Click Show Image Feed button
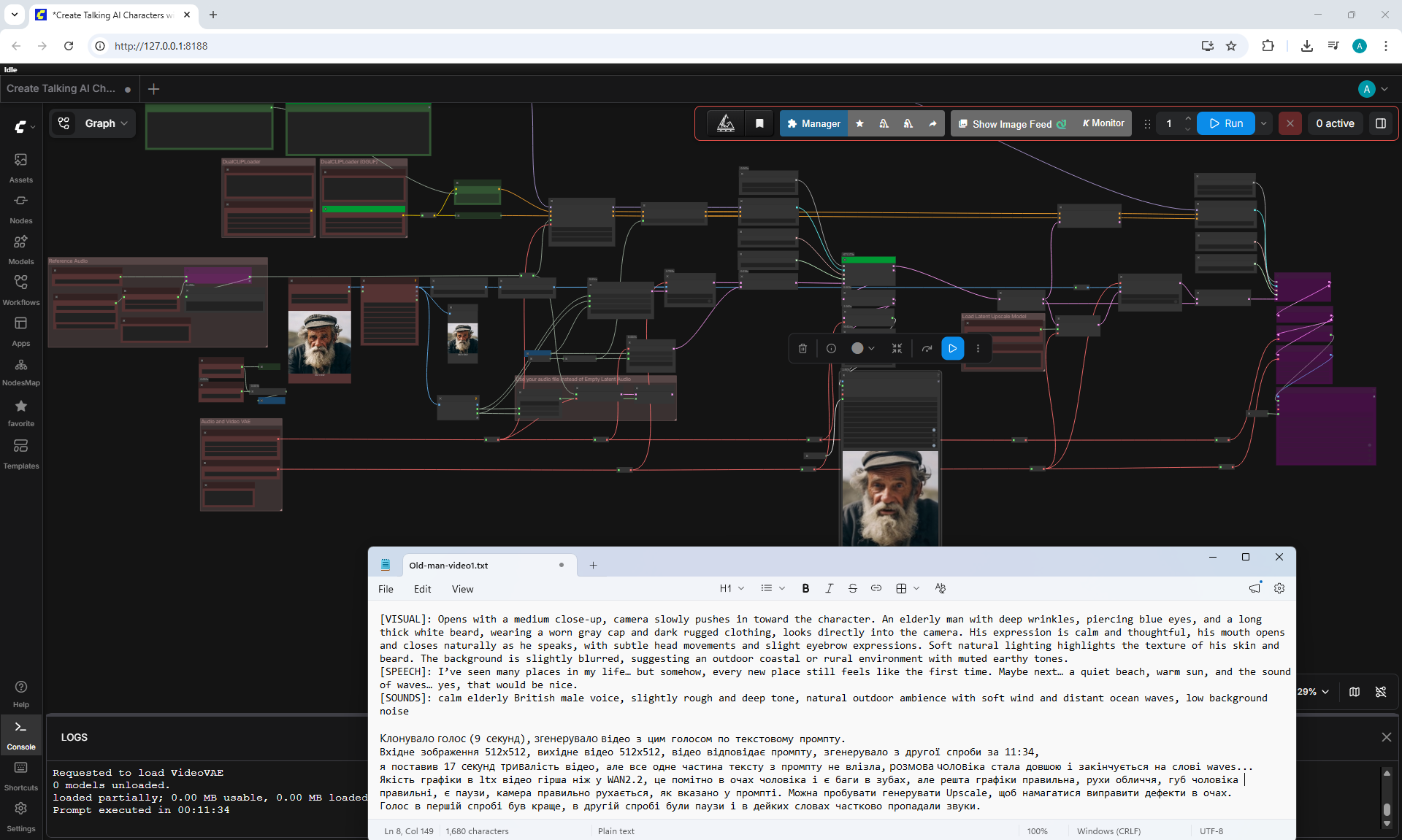1402x840 pixels. 1012,123
